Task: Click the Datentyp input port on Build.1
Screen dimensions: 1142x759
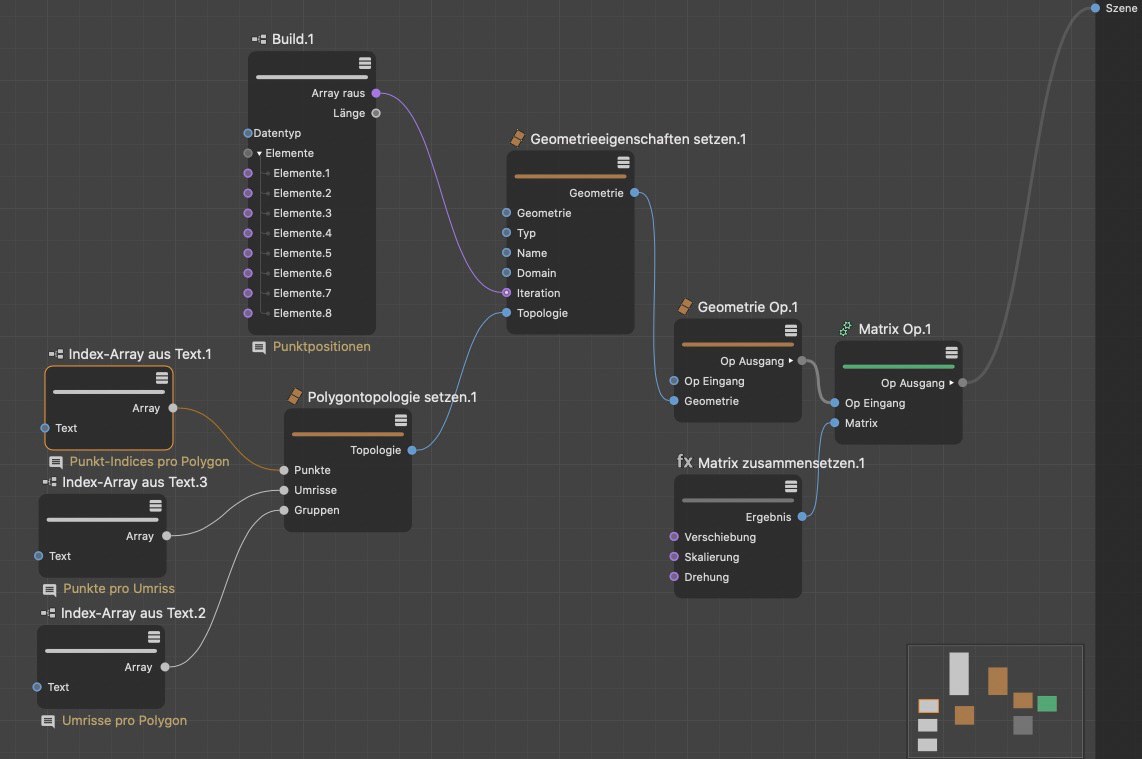Action: point(248,133)
